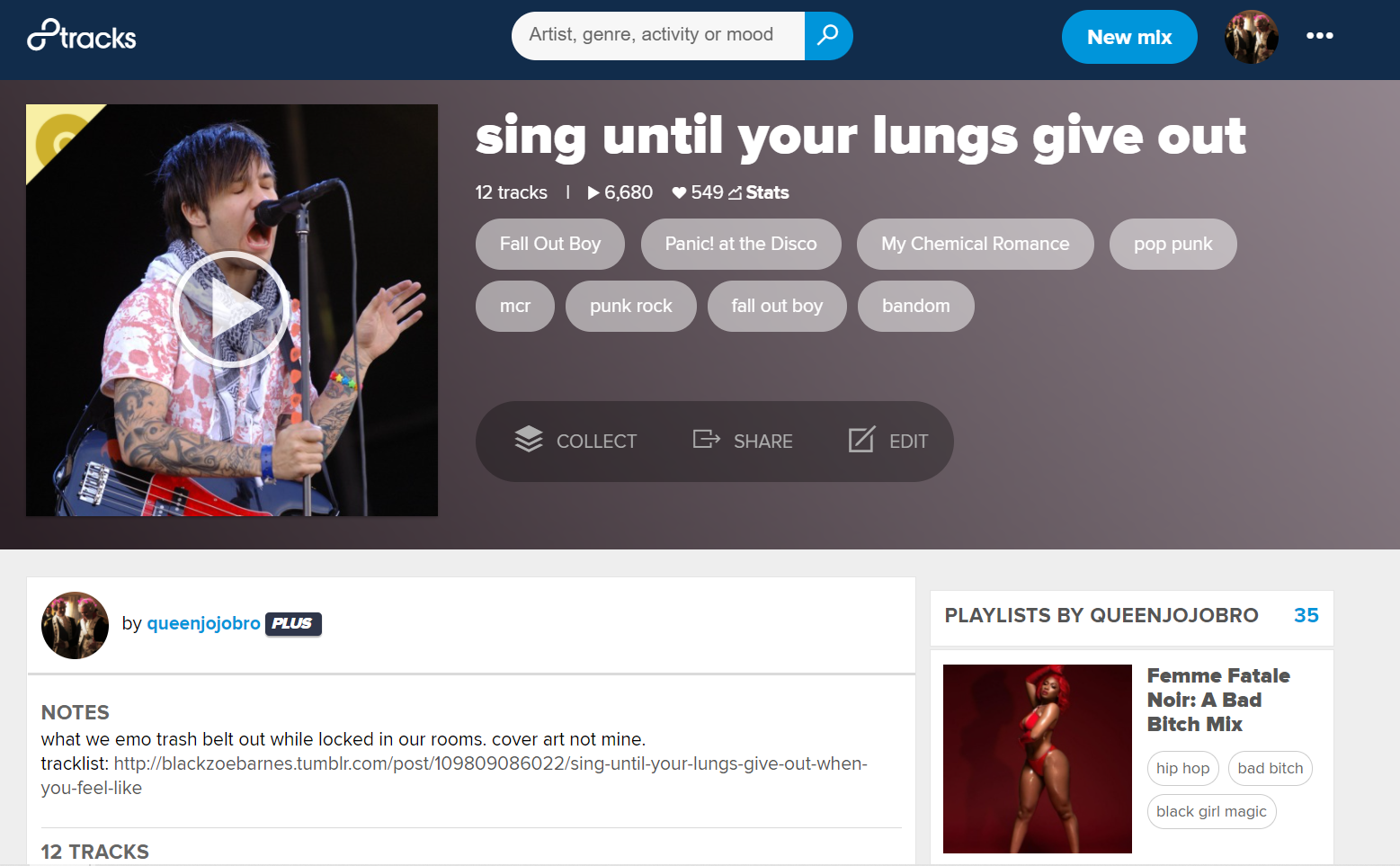
Task: Select the Panic! at the Disco tag
Action: click(741, 244)
